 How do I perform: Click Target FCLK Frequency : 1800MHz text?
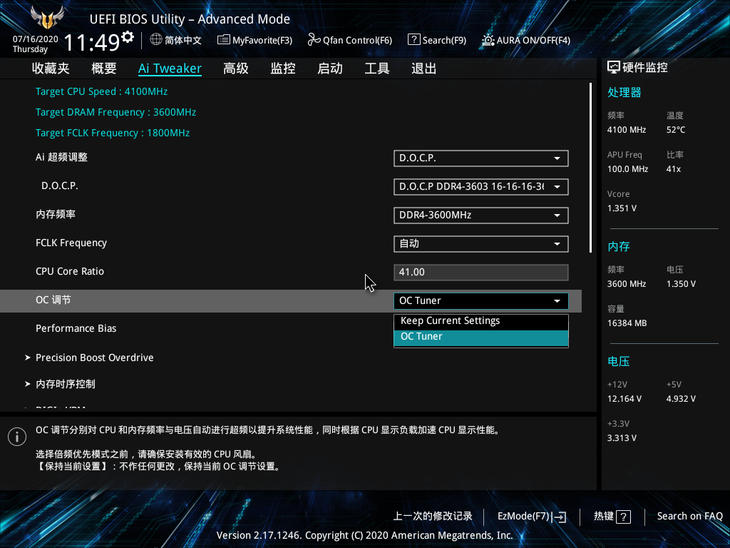tap(112, 133)
